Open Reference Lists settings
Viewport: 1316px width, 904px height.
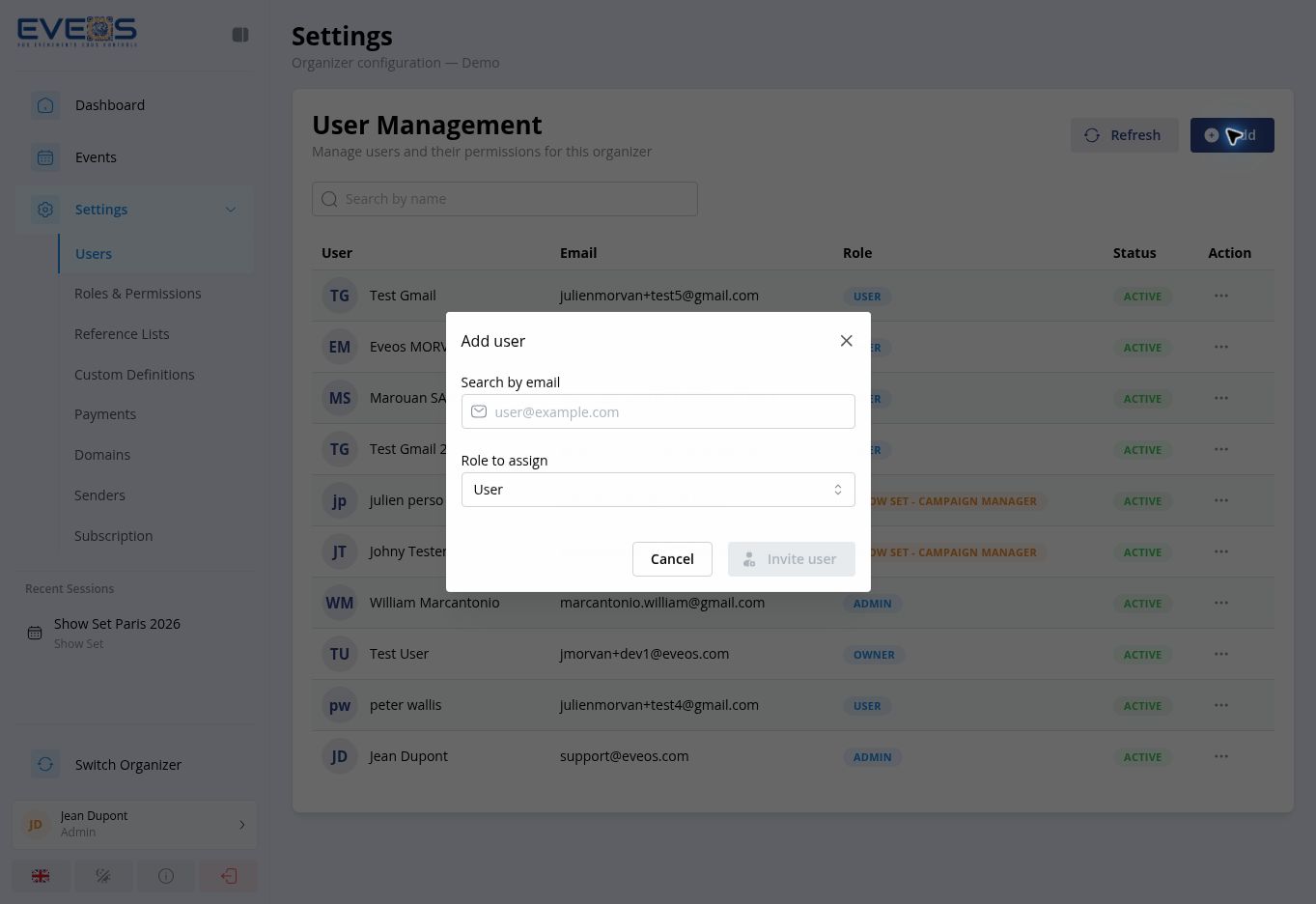tap(122, 334)
